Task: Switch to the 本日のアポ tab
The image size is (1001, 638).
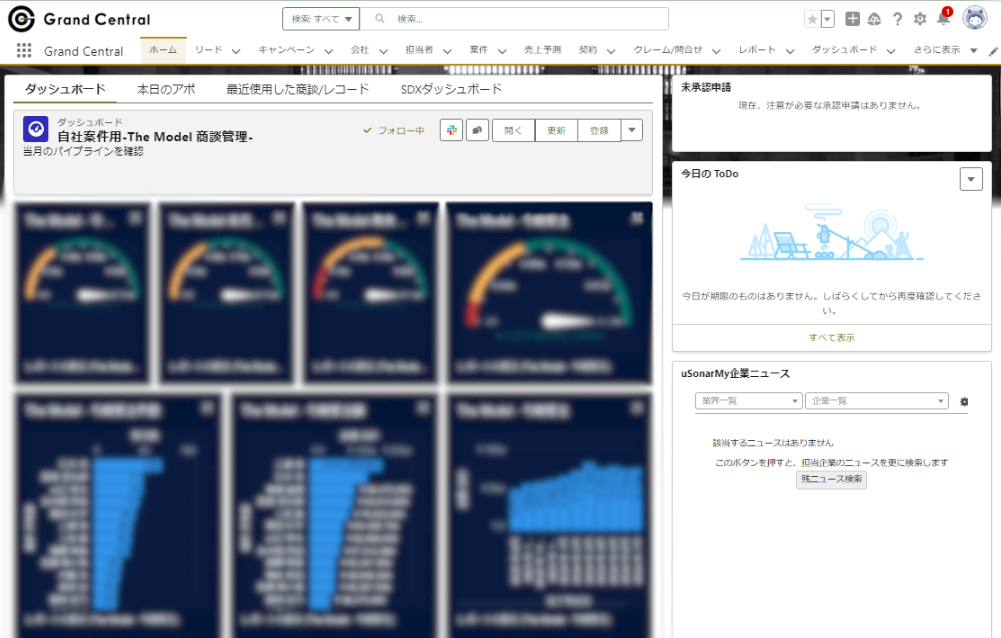Action: 166,89
